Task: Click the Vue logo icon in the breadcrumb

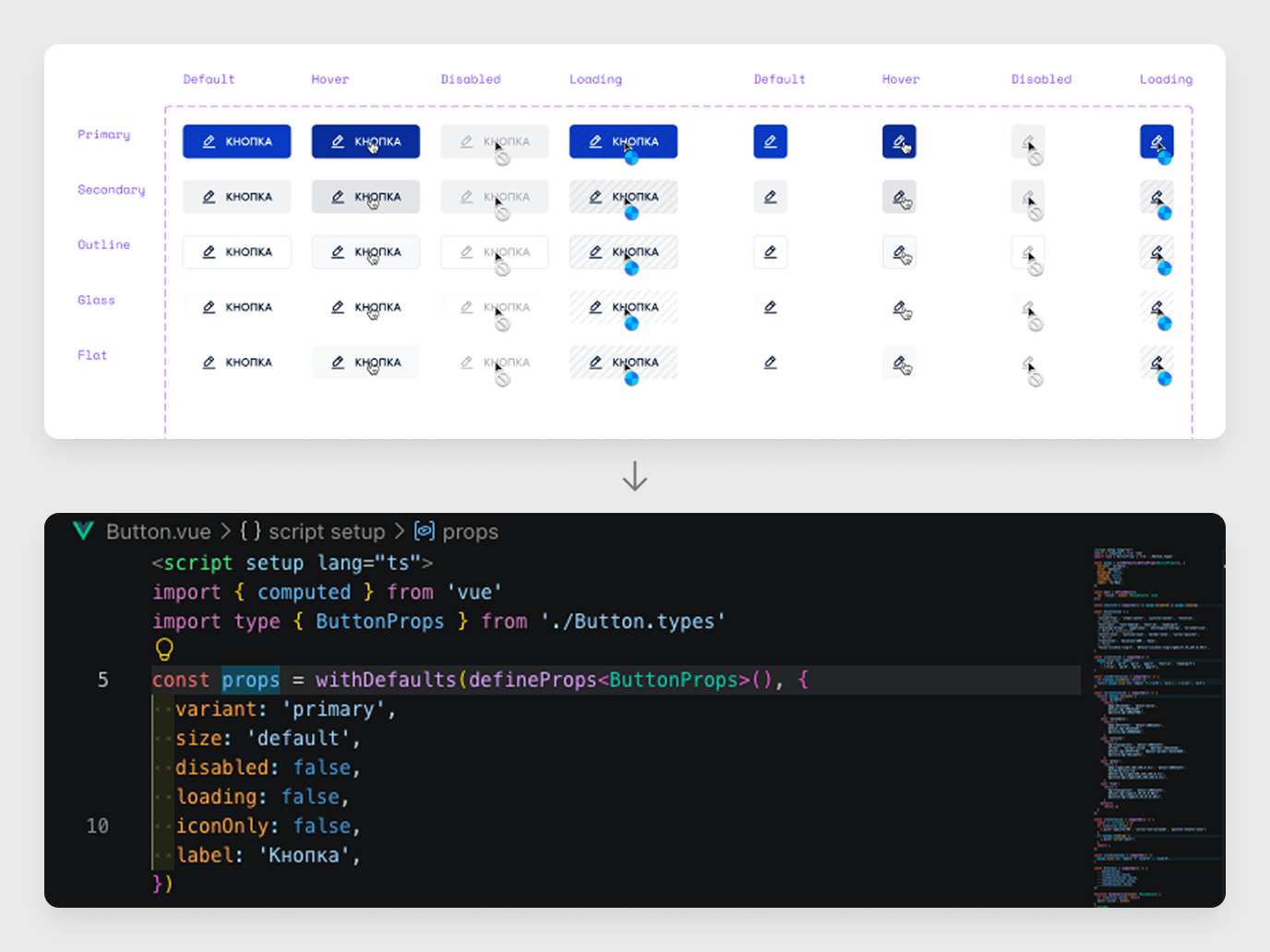Action: click(x=83, y=530)
